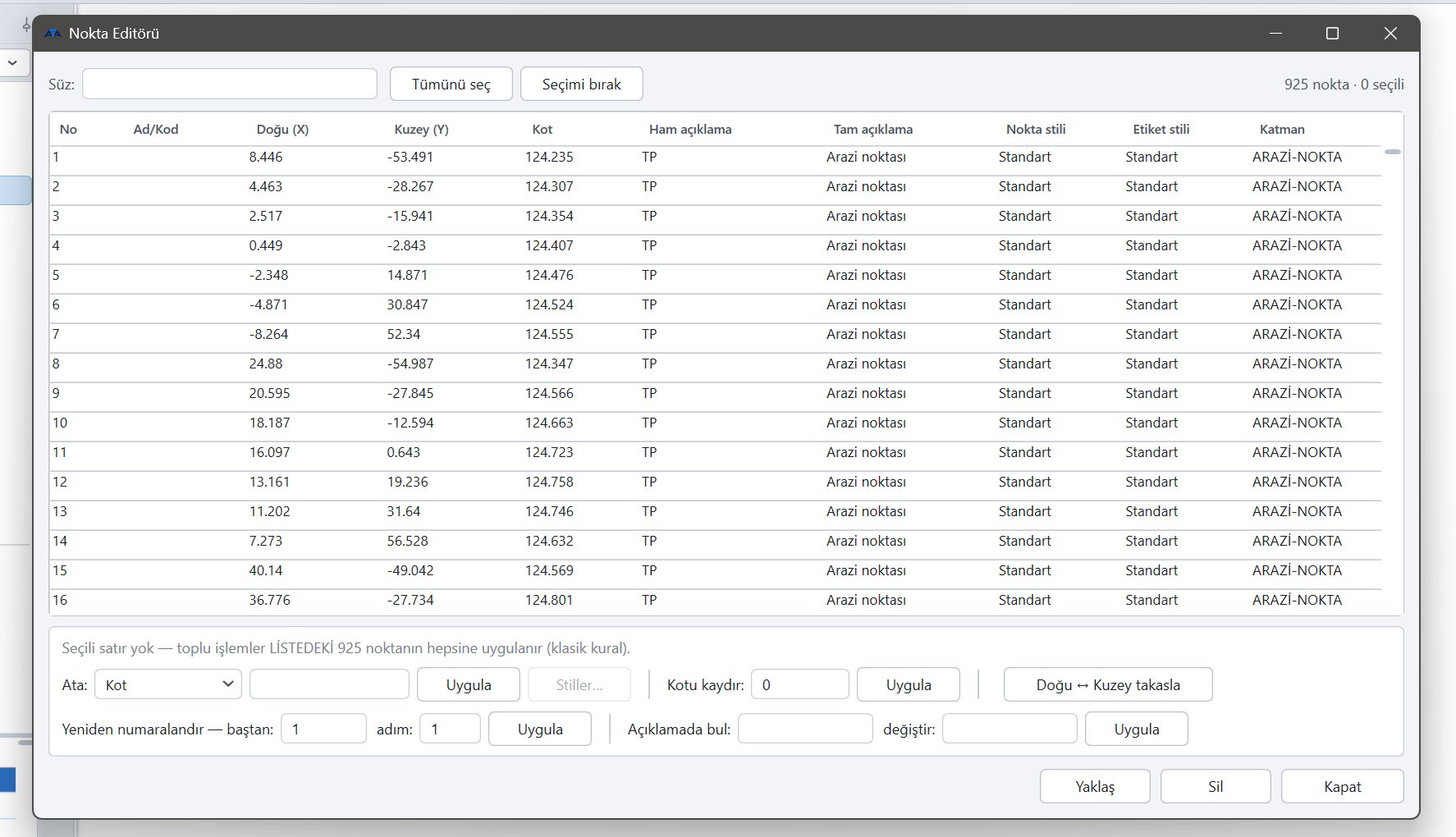Sort by the Kot column header
Viewport: 1456px width, 837px height.
[542, 129]
